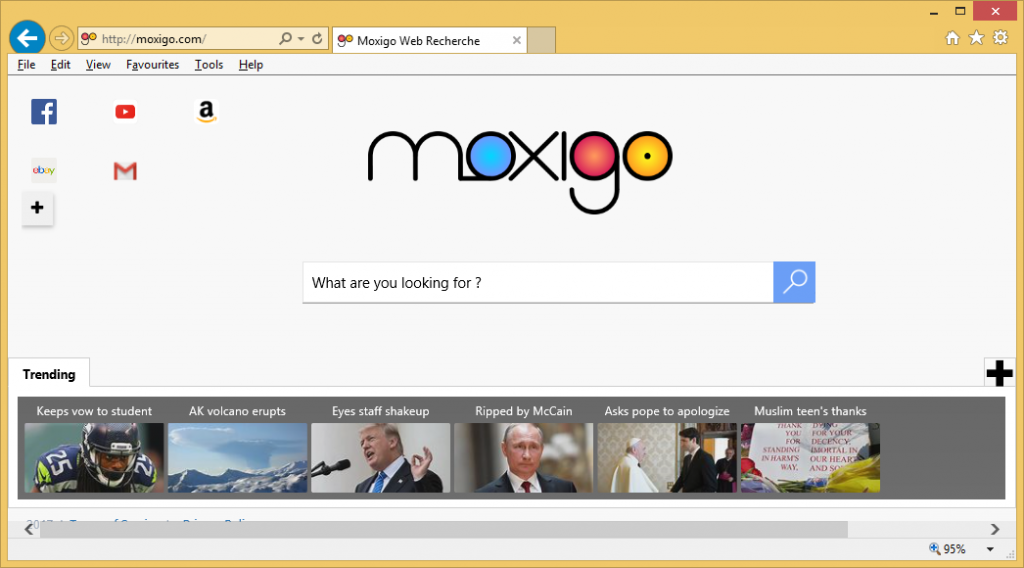The width and height of the screenshot is (1024, 568).
Task: Click the blue magnifier search button
Action: pyautogui.click(x=794, y=282)
